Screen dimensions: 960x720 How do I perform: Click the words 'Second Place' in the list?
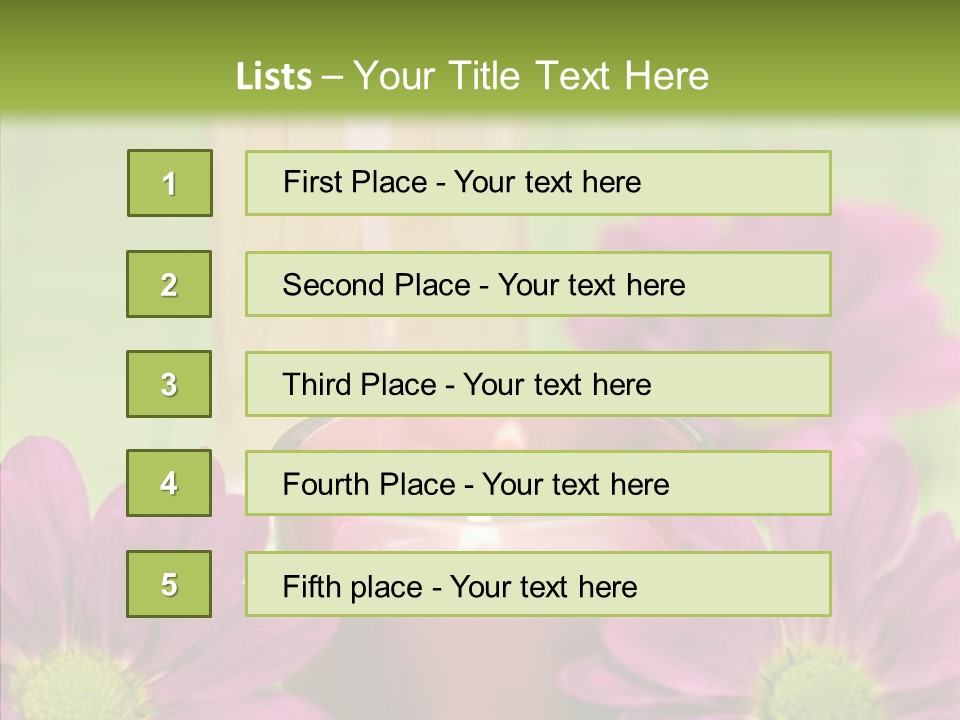click(376, 285)
